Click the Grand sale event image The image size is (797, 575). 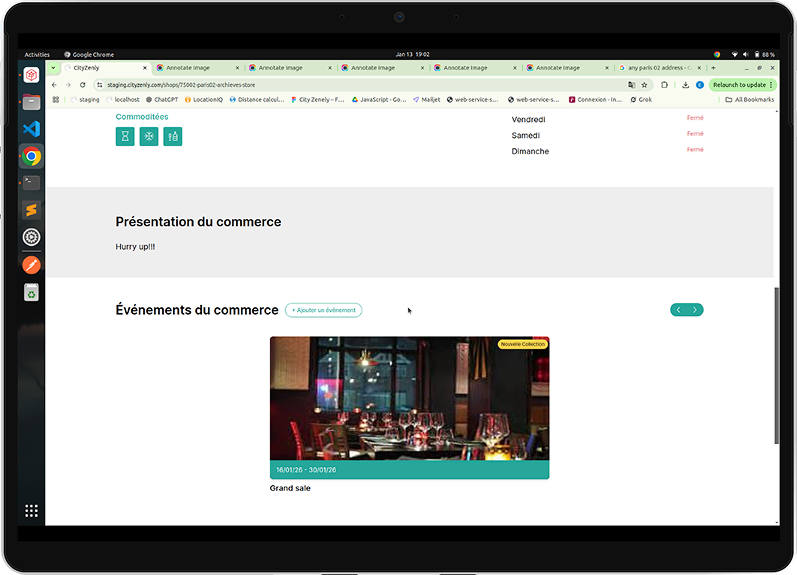(410, 398)
